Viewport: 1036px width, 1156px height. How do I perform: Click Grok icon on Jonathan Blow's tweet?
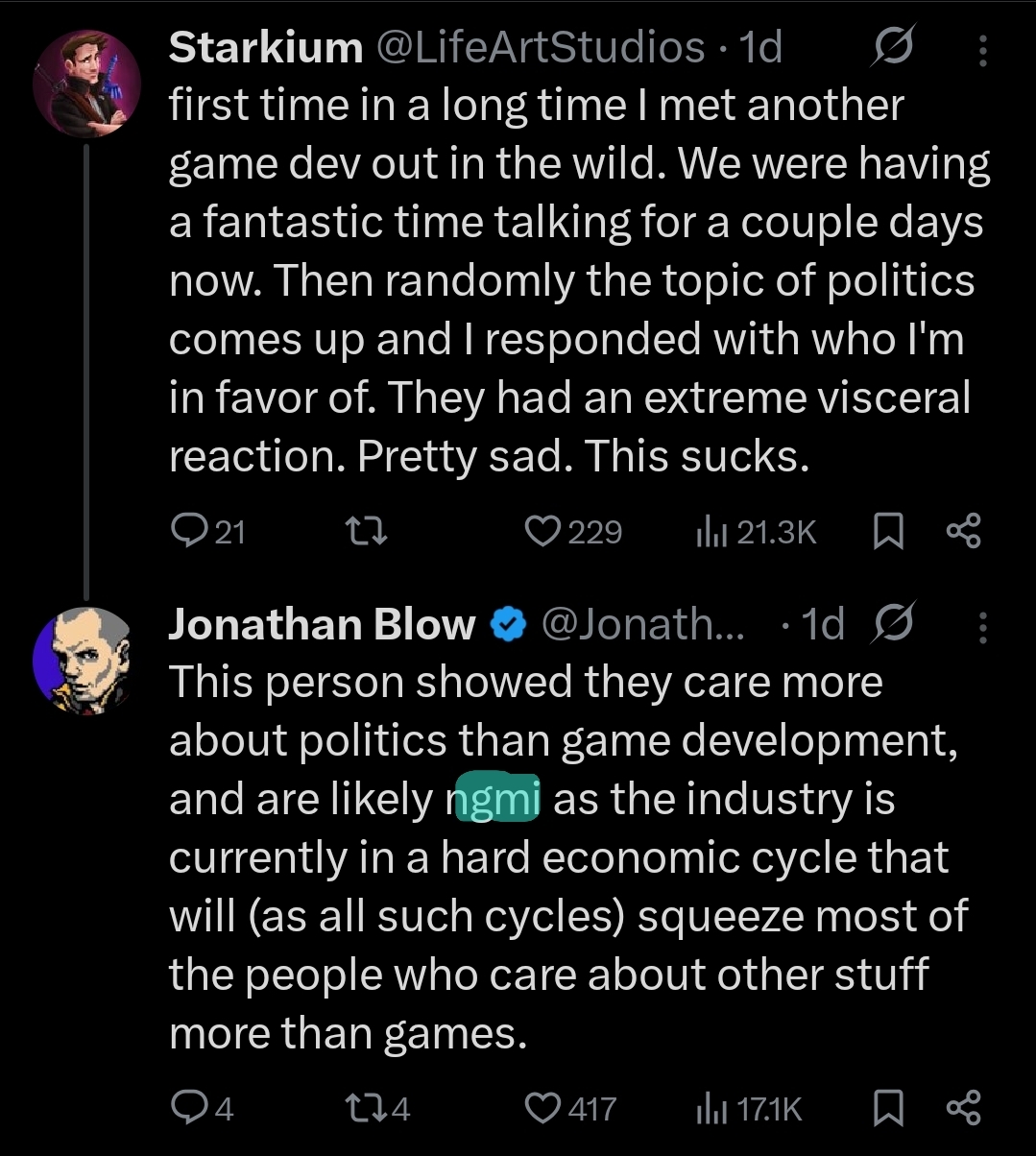click(893, 625)
